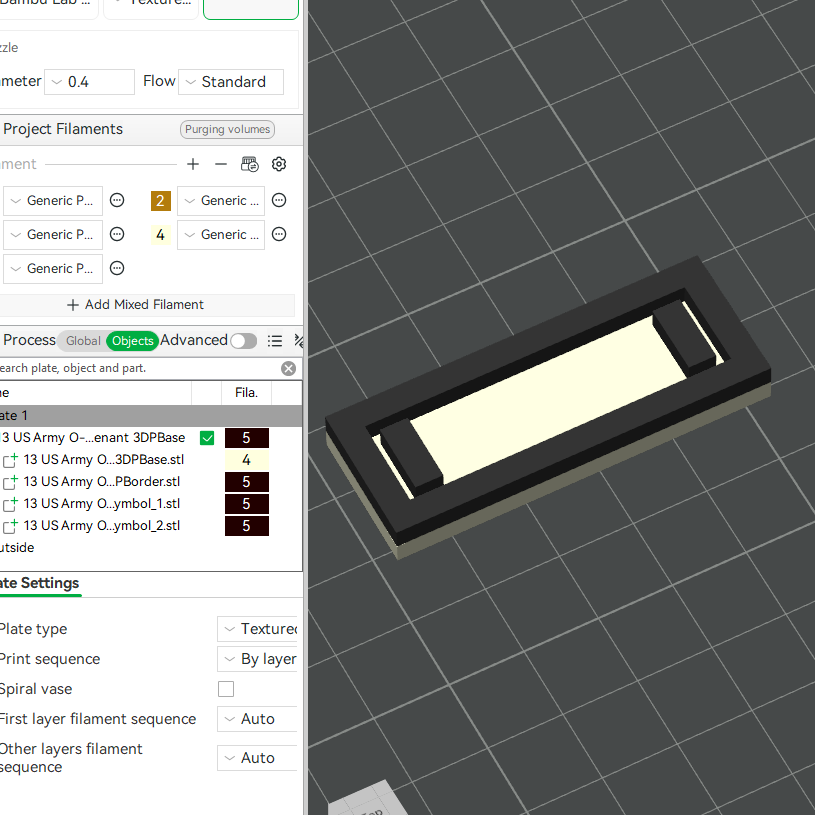The width and height of the screenshot is (815, 815).
Task: Switch process view to Global
Action: tap(83, 341)
